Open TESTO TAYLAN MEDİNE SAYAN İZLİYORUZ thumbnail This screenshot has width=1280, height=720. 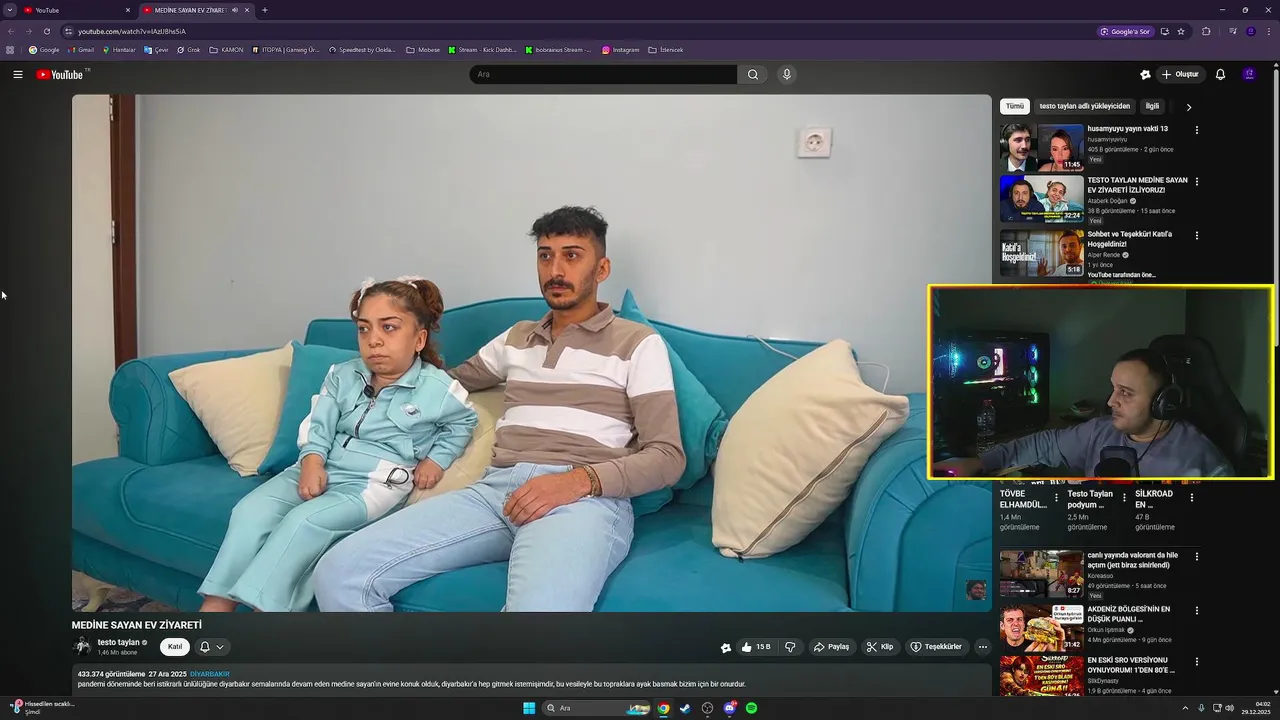pyautogui.click(x=1041, y=199)
